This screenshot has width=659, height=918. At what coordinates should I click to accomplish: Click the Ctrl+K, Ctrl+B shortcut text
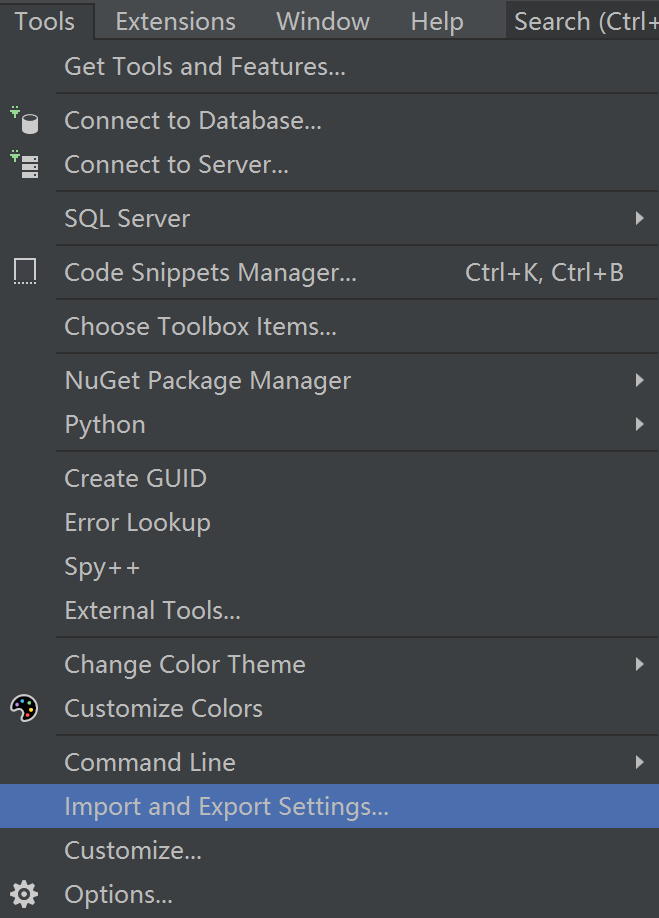(544, 273)
